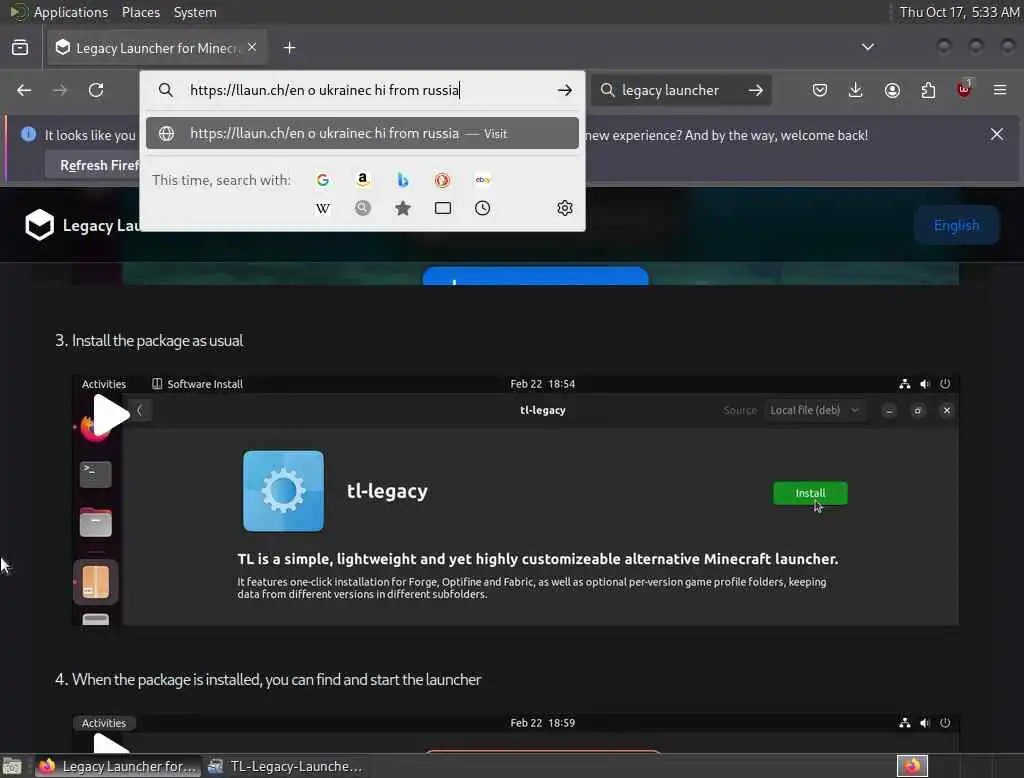The image size is (1024, 778).
Task: Search this time with Amazon
Action: [x=362, y=180]
